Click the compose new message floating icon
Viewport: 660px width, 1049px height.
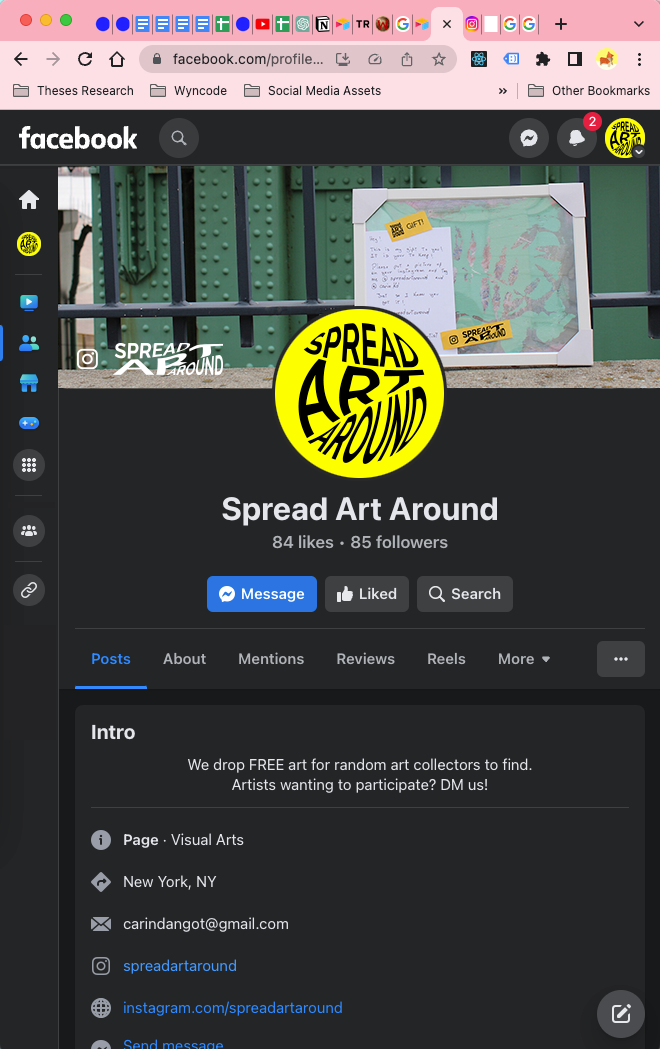(x=621, y=1014)
